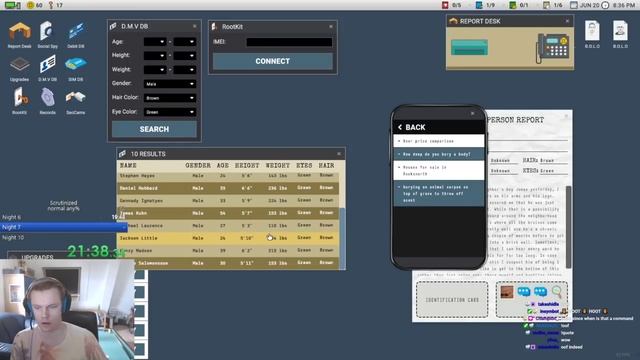The width and height of the screenshot is (640, 360).
Task: Click the second chat bubble evidence icon
Action: [x=540, y=291]
